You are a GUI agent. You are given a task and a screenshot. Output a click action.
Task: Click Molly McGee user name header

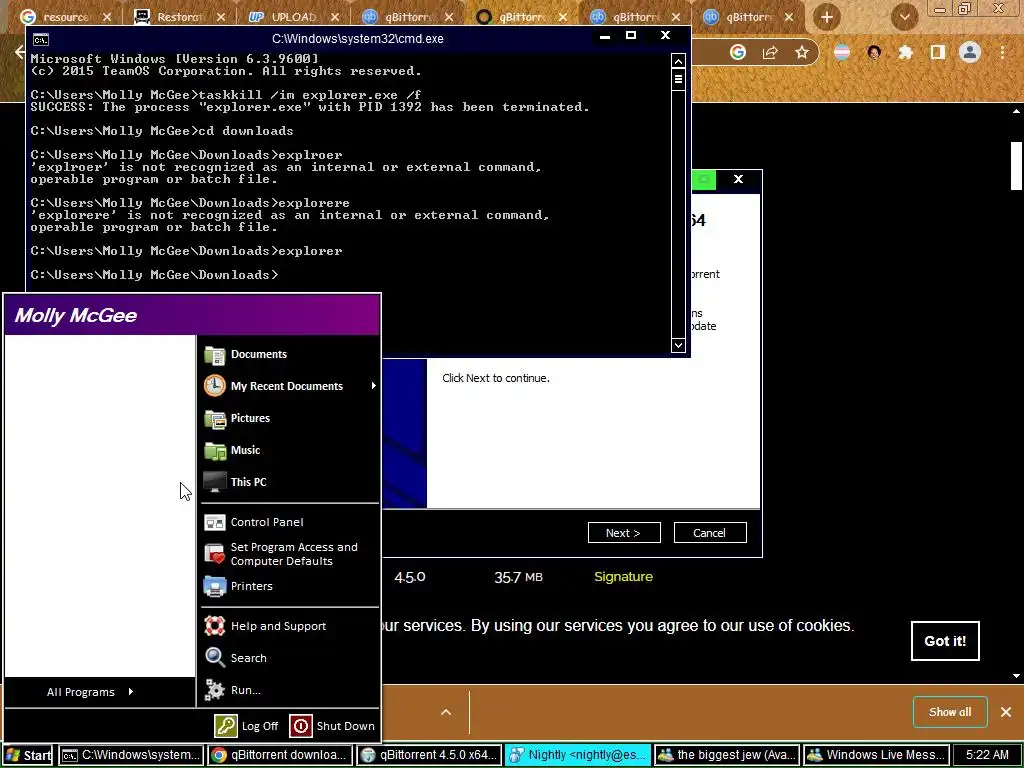(76, 315)
